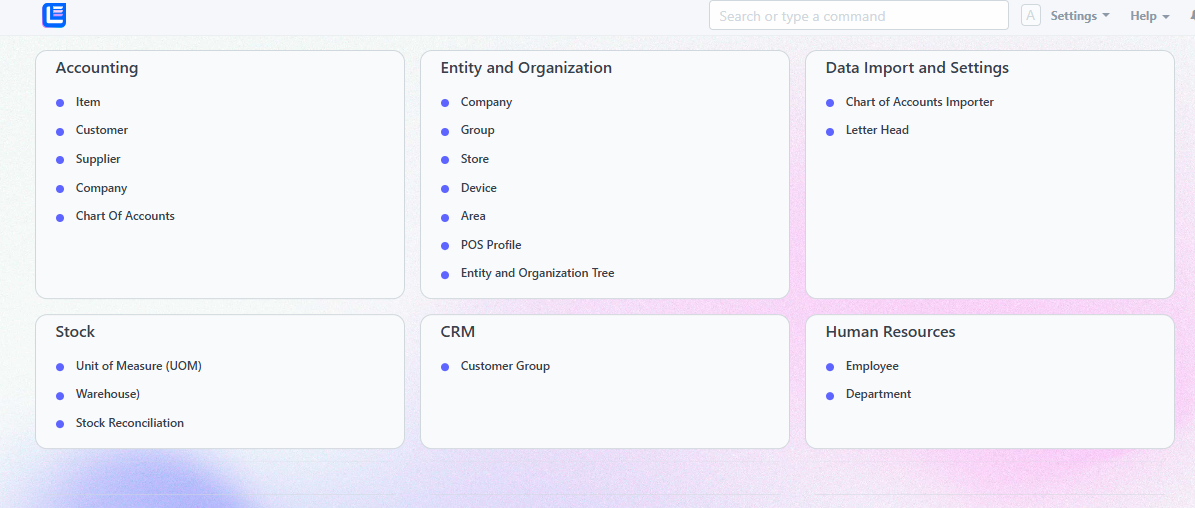
Task: Open the Department link
Action: point(878,395)
